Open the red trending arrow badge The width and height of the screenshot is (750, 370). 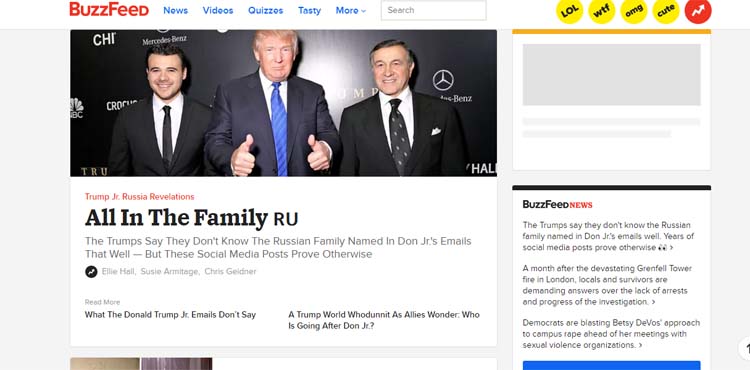[x=698, y=11]
